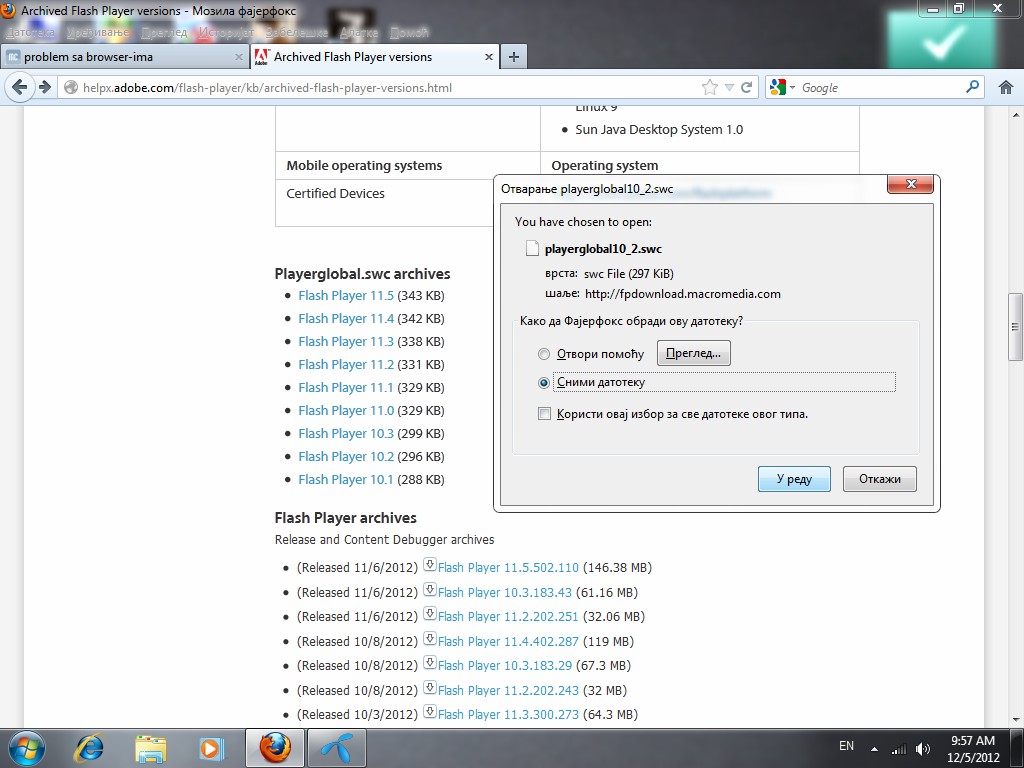
Task: Click the Reload page icon
Action: tap(746, 88)
